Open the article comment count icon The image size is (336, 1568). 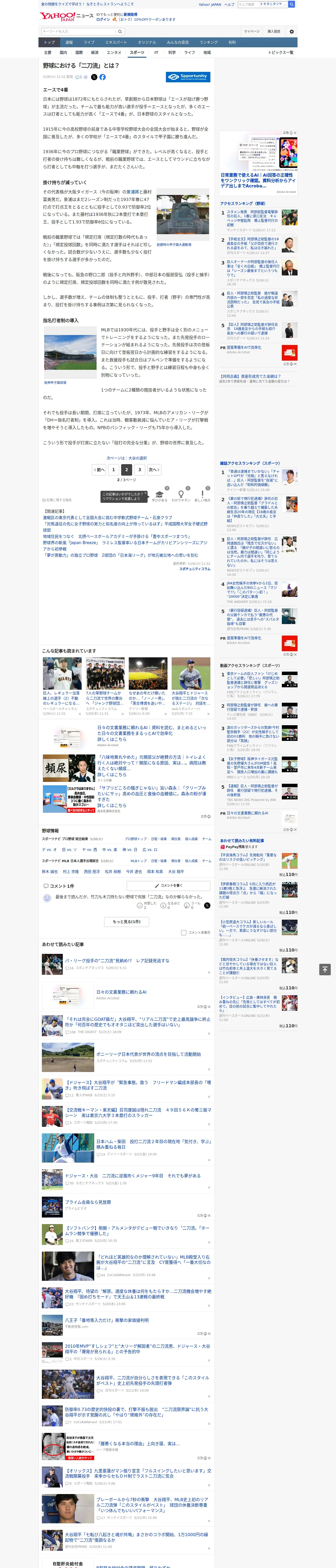(x=79, y=77)
